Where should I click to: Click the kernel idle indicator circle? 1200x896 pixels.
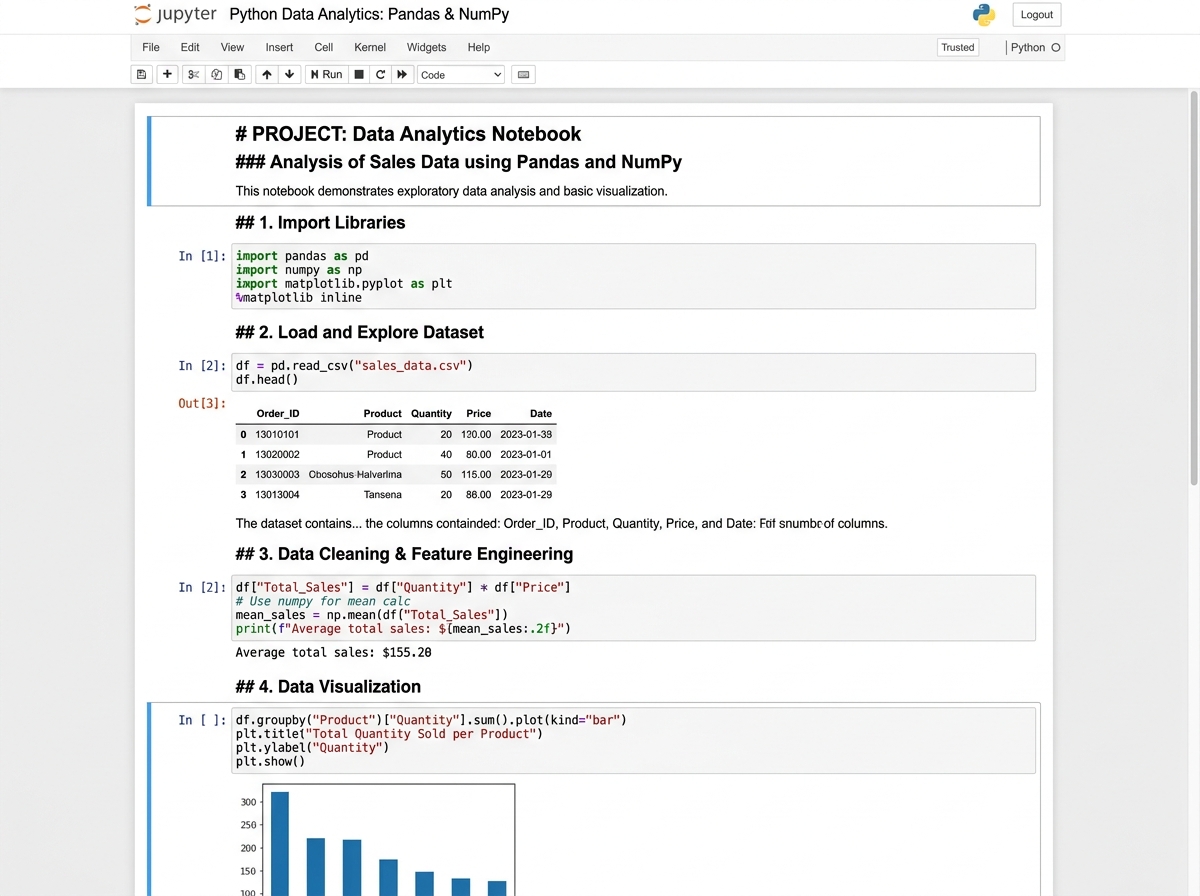coord(1056,47)
